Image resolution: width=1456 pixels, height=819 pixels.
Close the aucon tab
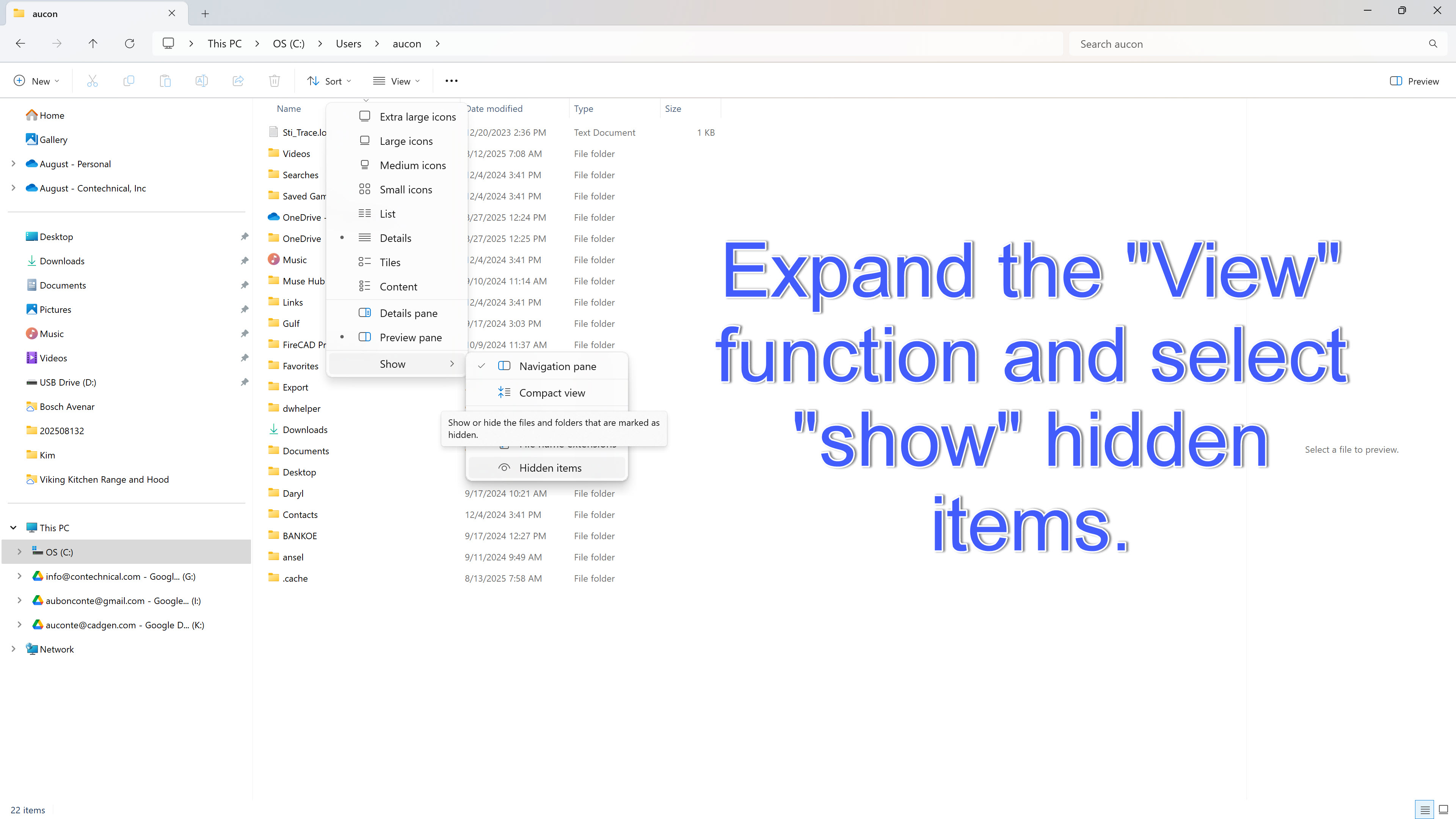(172, 13)
